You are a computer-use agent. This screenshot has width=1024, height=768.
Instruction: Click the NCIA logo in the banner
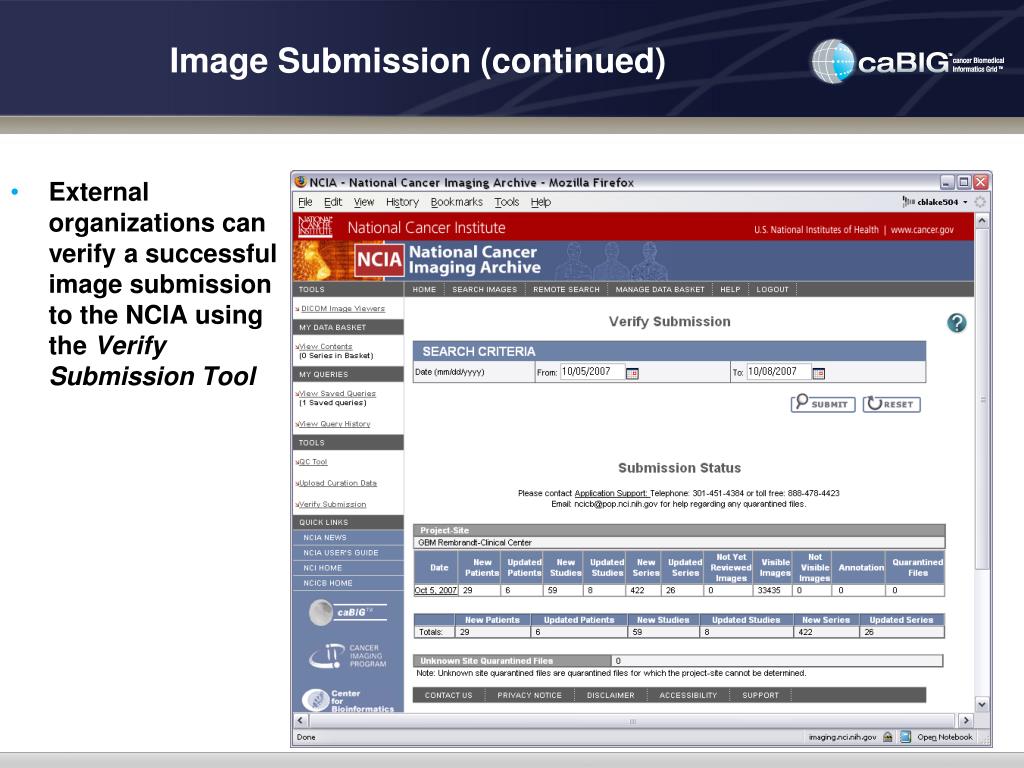379,260
